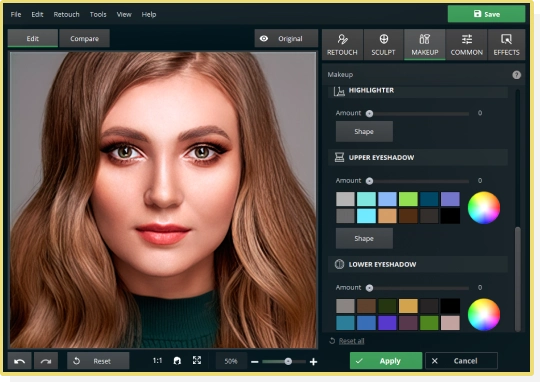Screen dimensions: 540x382
Task: Pick lime green upper eyeshadow swatch
Action: 408,199
